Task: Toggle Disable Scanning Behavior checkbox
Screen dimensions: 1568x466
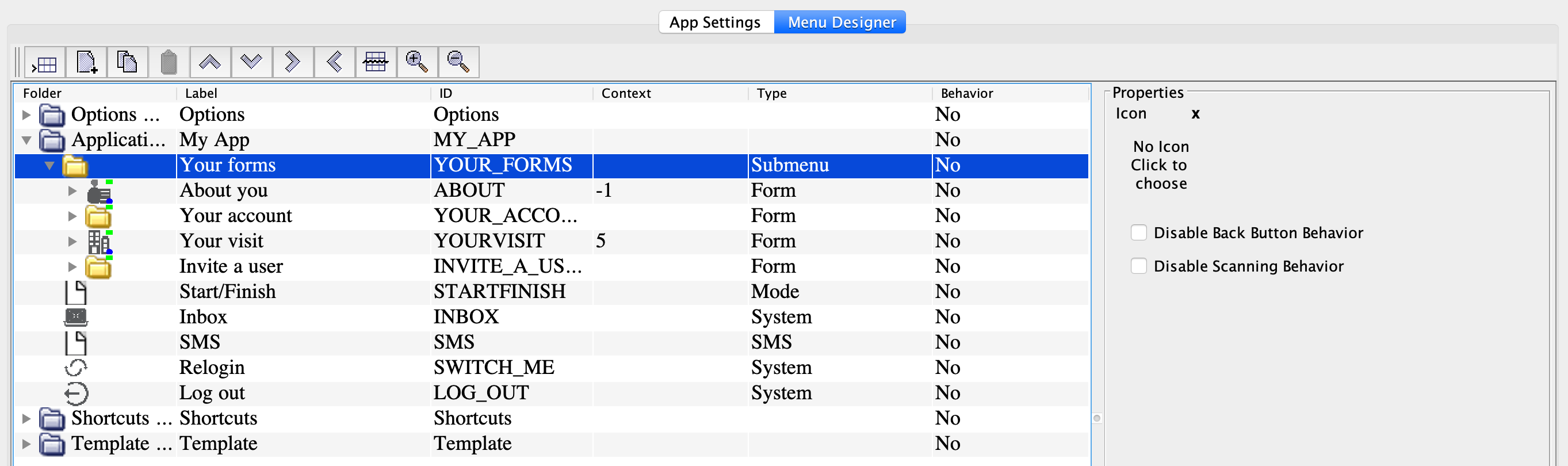Action: [1138, 266]
